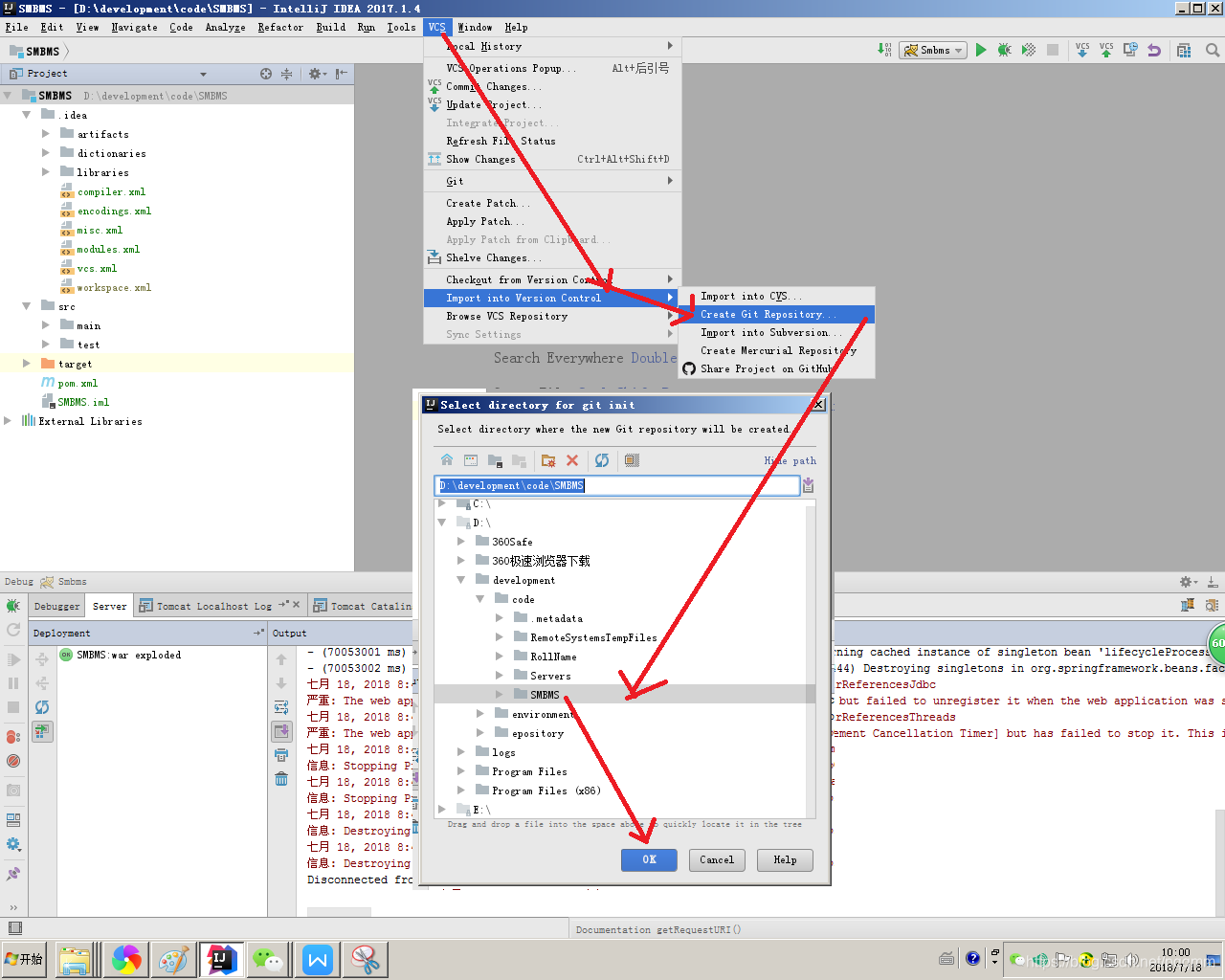Click IntelliJ IDEA icon in taskbar
Viewport: 1225px width, 980px height.
[x=221, y=959]
